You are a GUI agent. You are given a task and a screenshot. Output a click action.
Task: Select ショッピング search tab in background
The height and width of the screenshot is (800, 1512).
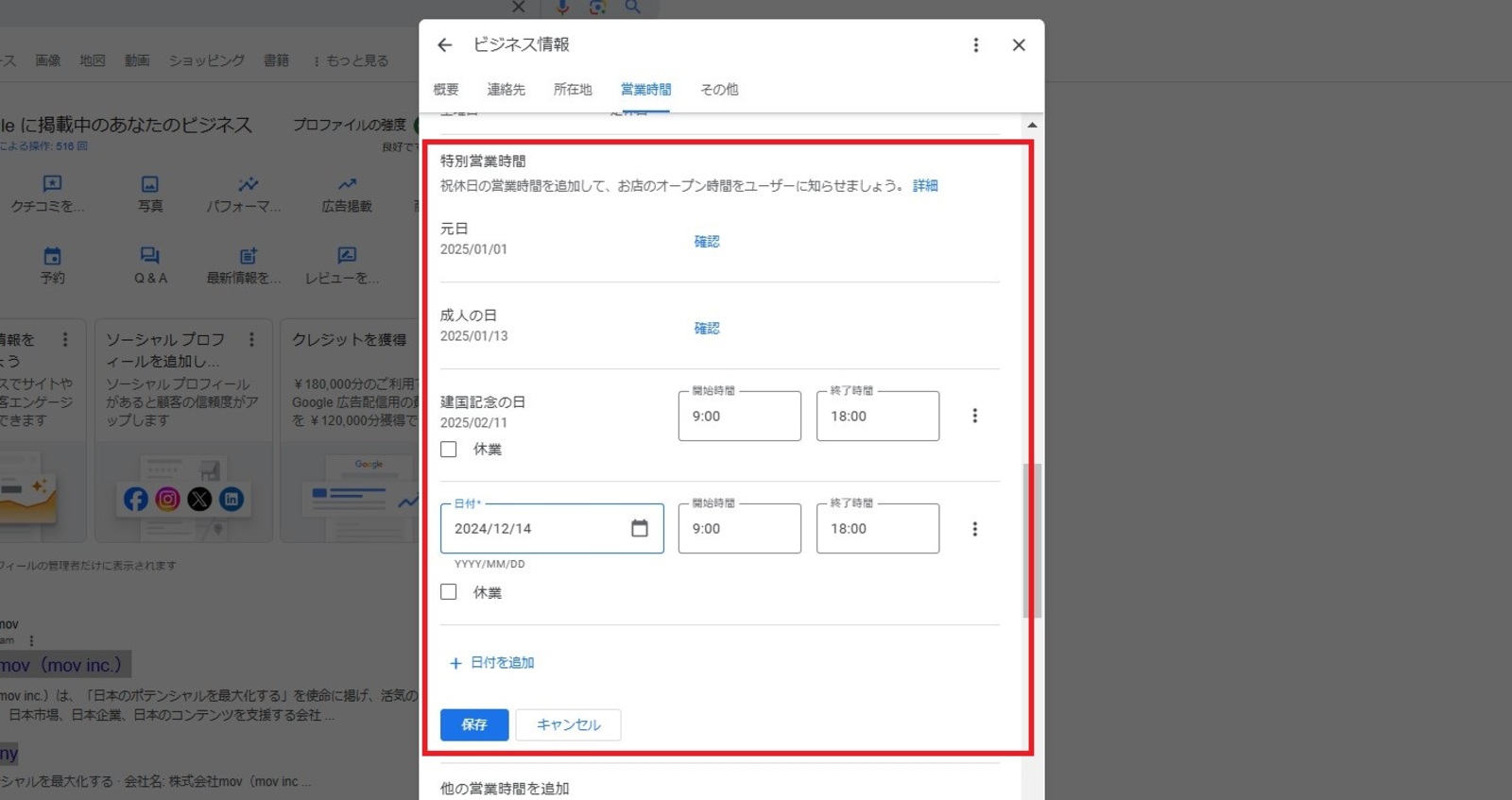pos(207,60)
